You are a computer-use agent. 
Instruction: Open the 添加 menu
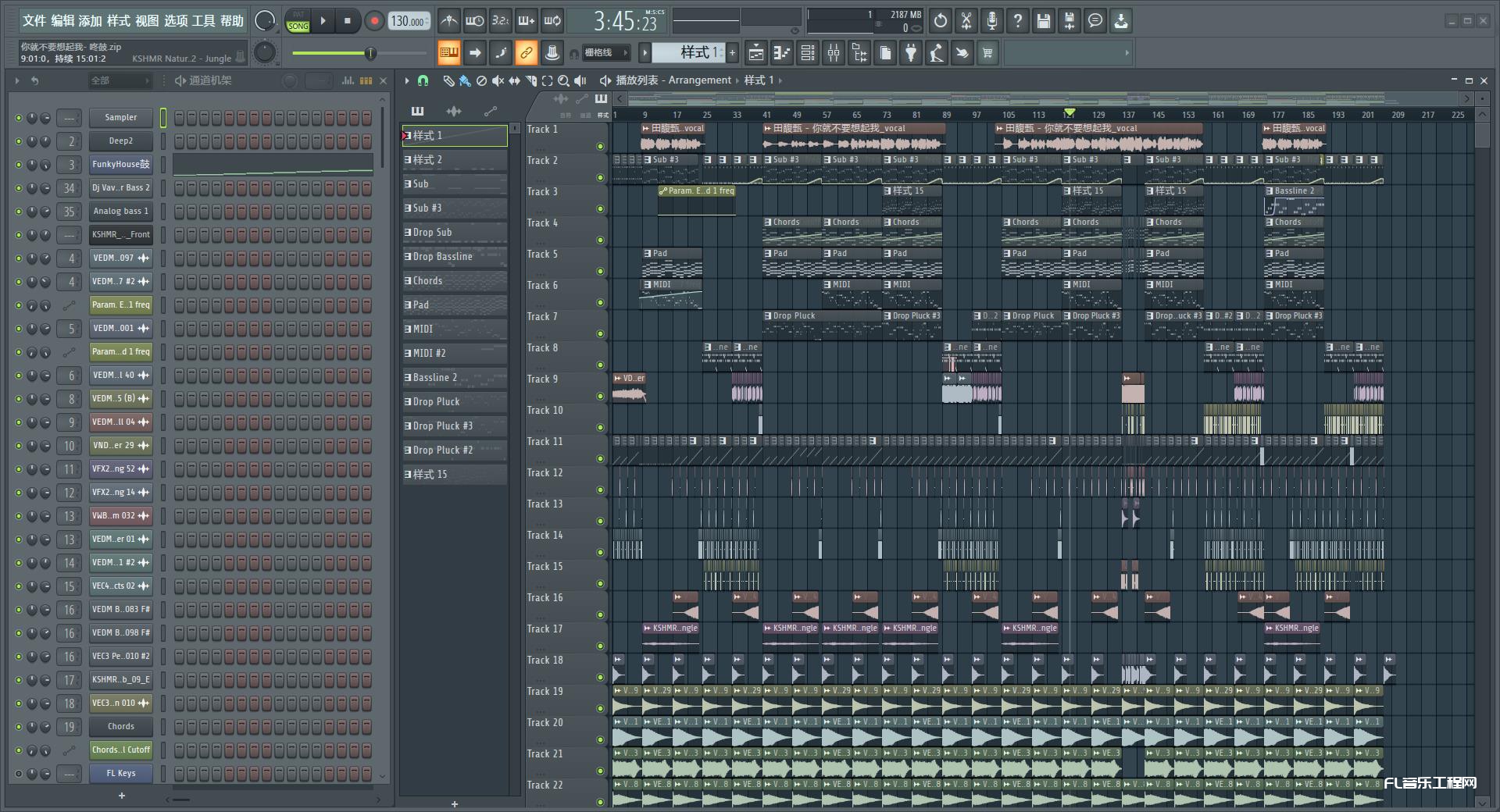coord(91,21)
